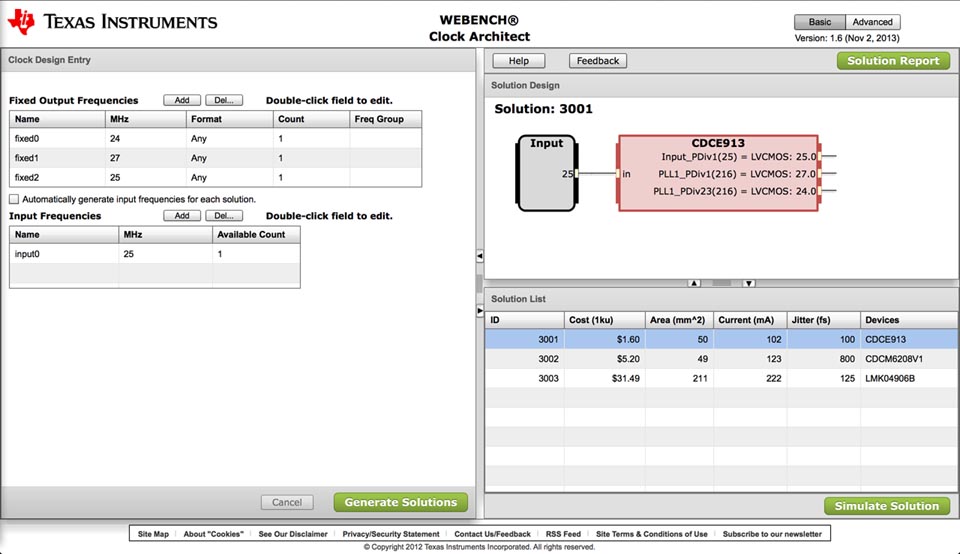The image size is (960, 554).
Task: Collapse panel with left arrow splitter
Action: pyautogui.click(x=480, y=256)
